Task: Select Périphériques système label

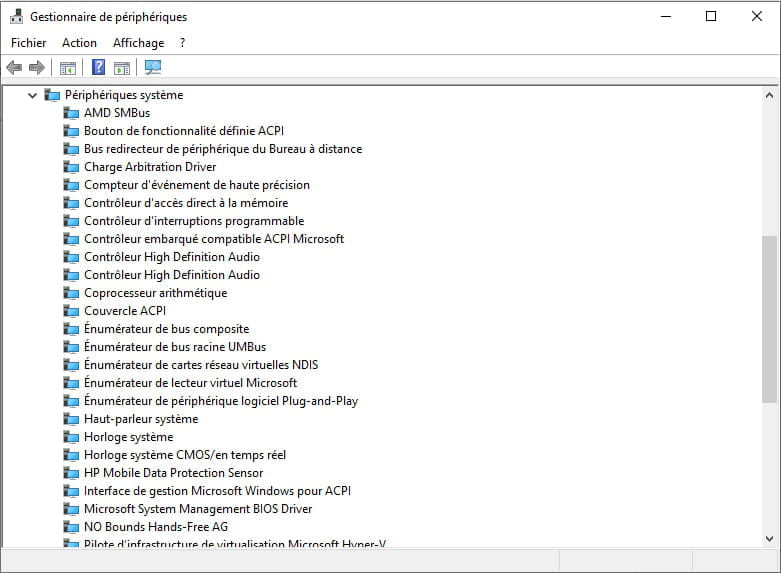Action: point(124,95)
